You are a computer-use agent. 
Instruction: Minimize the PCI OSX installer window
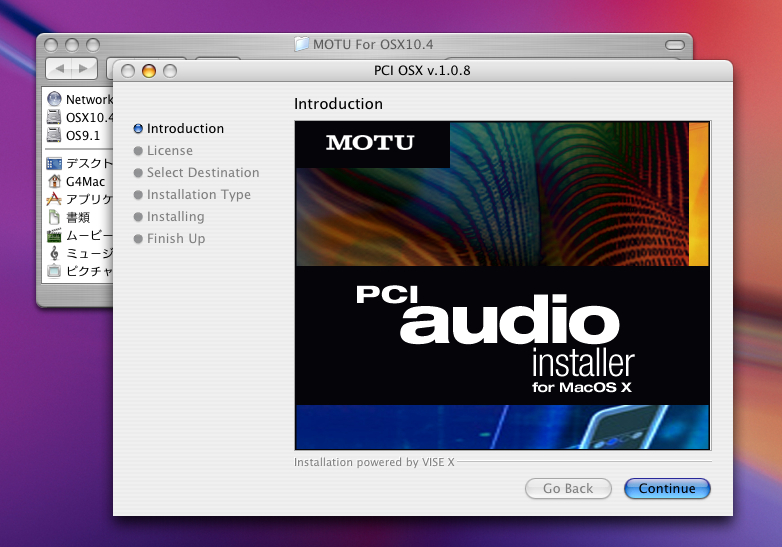(x=149, y=71)
